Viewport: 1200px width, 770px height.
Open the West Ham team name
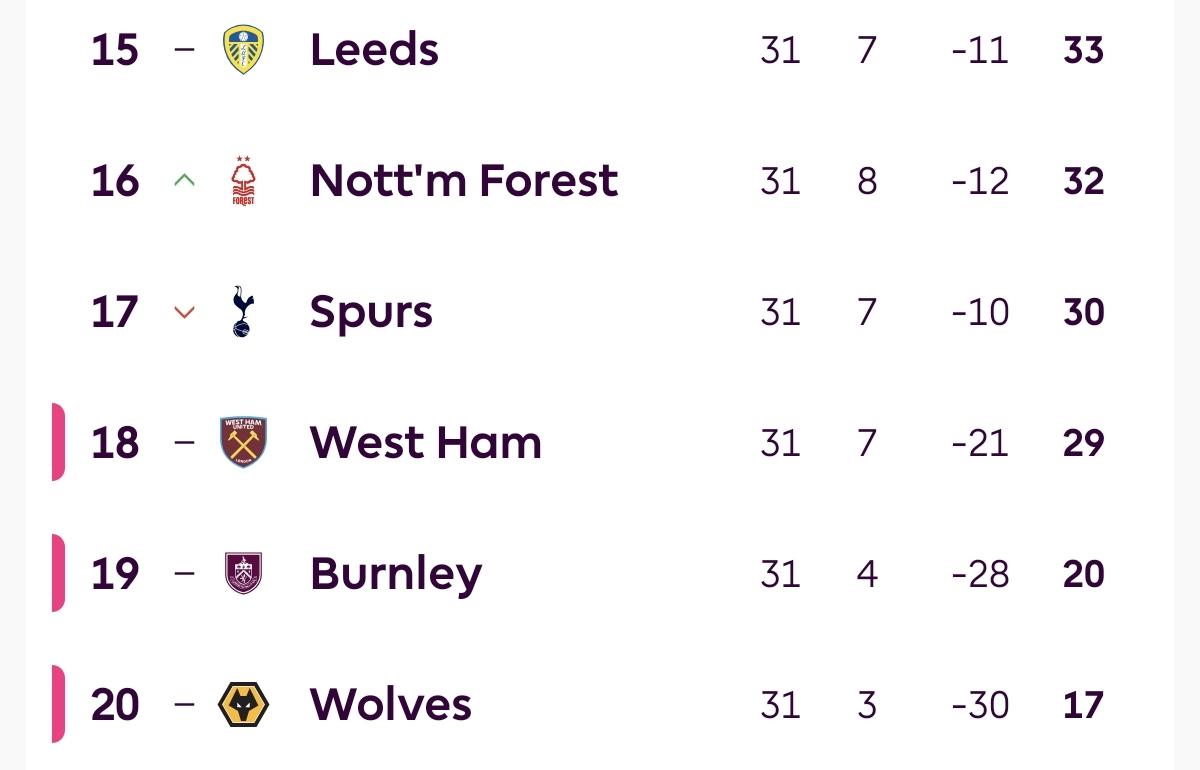[426, 443]
